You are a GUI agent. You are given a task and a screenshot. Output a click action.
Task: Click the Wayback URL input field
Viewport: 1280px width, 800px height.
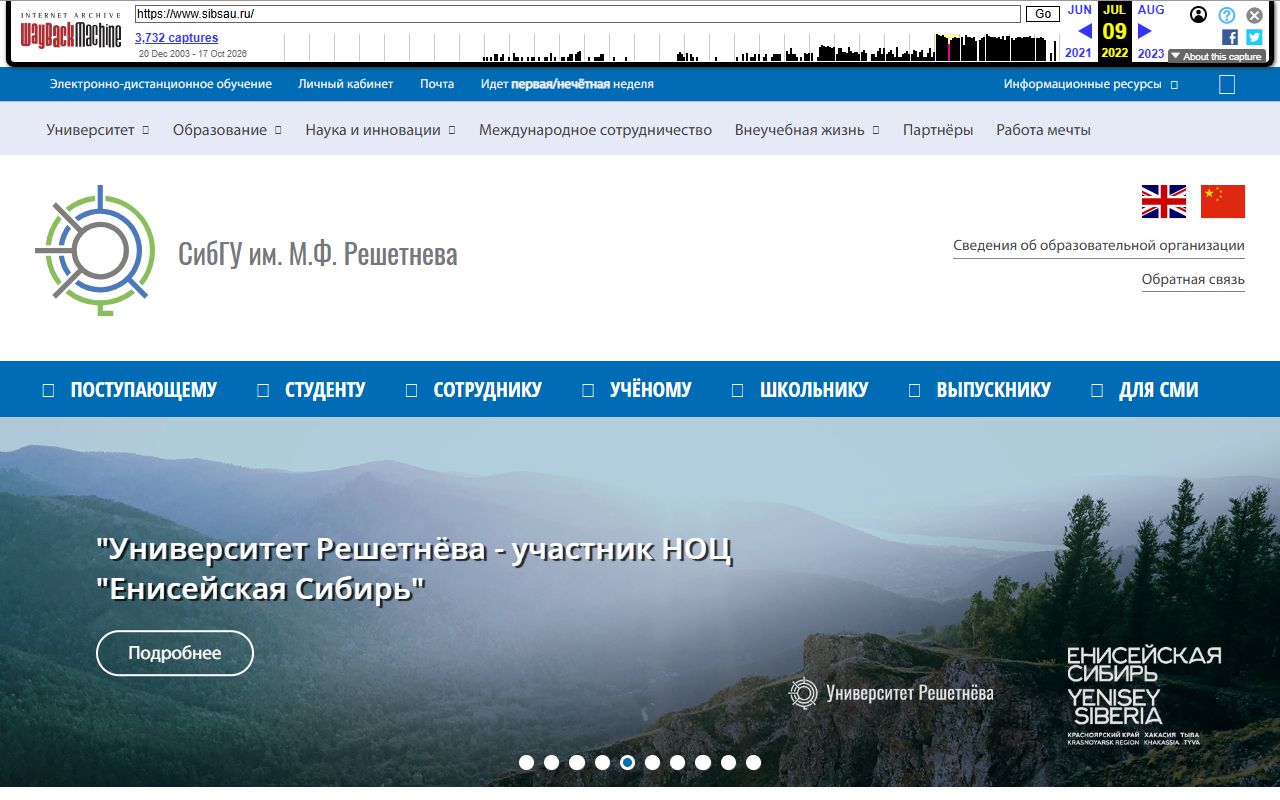click(x=578, y=14)
